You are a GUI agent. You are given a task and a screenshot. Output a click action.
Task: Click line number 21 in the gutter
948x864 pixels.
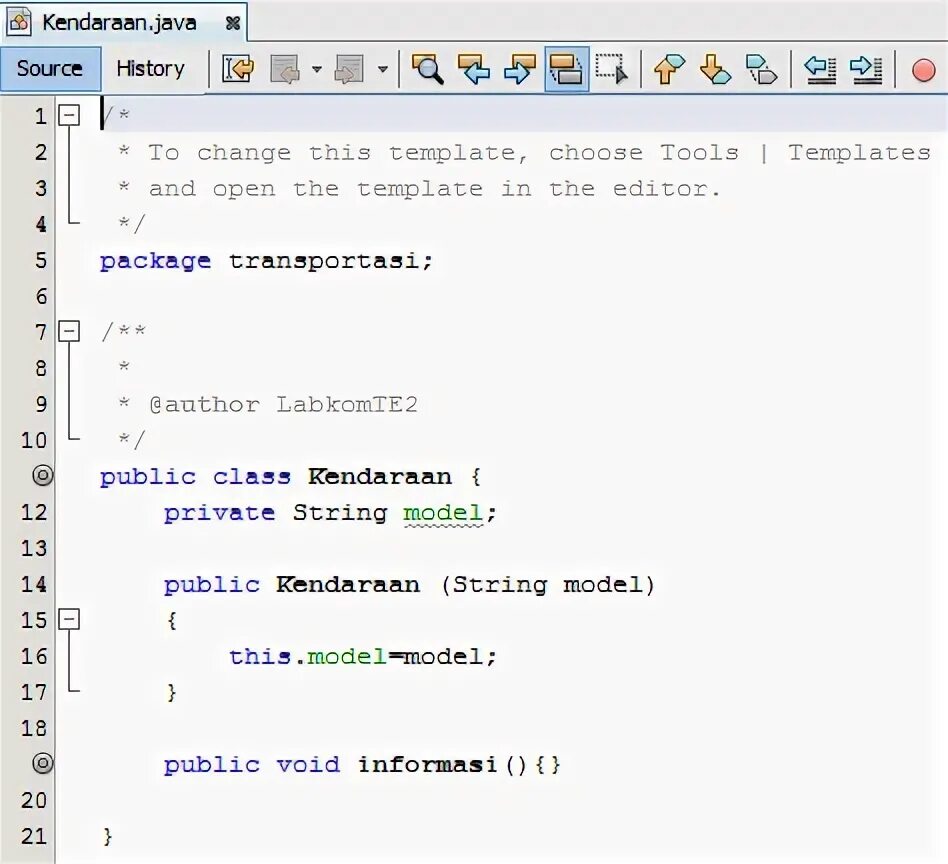[x=34, y=836]
